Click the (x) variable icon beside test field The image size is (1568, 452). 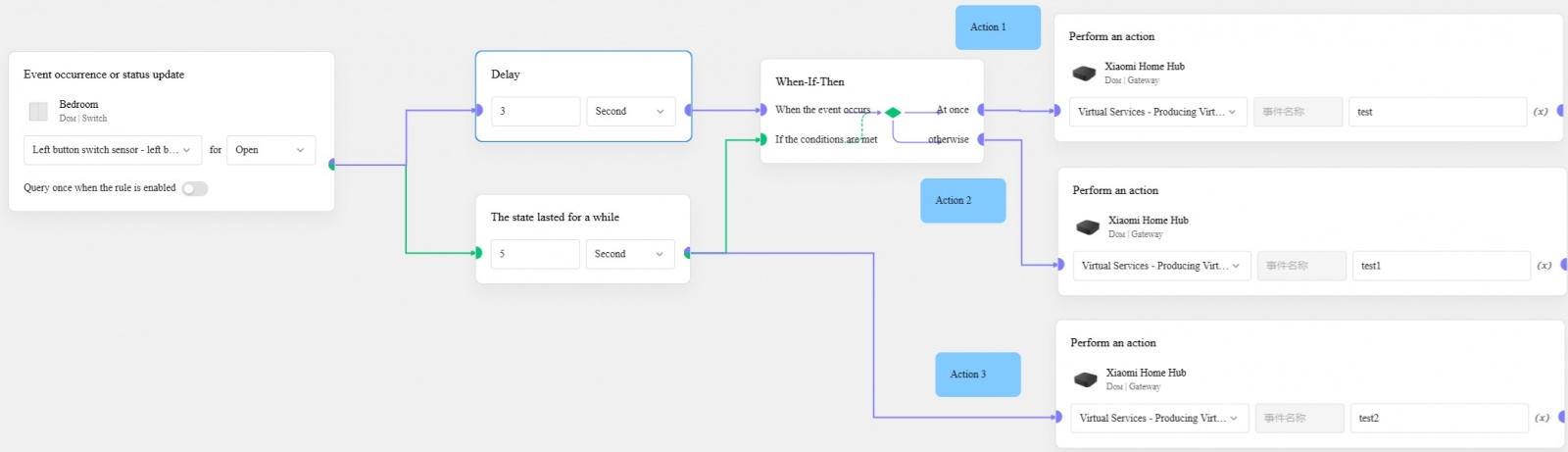click(1541, 112)
